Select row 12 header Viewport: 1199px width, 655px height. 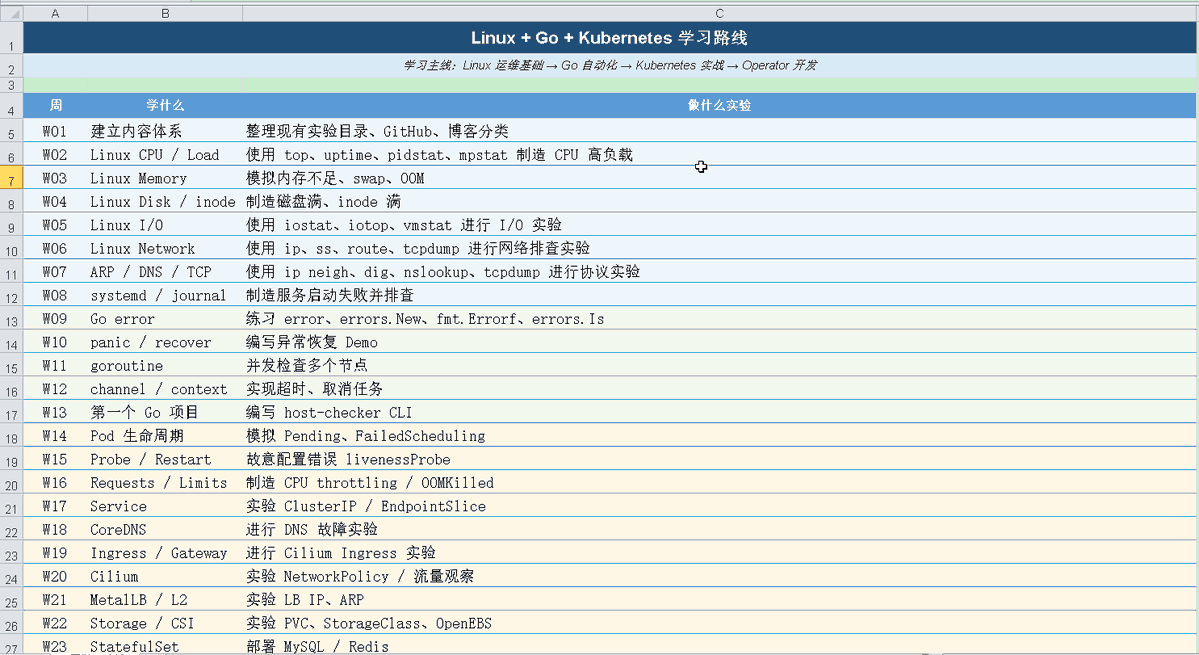(11, 295)
